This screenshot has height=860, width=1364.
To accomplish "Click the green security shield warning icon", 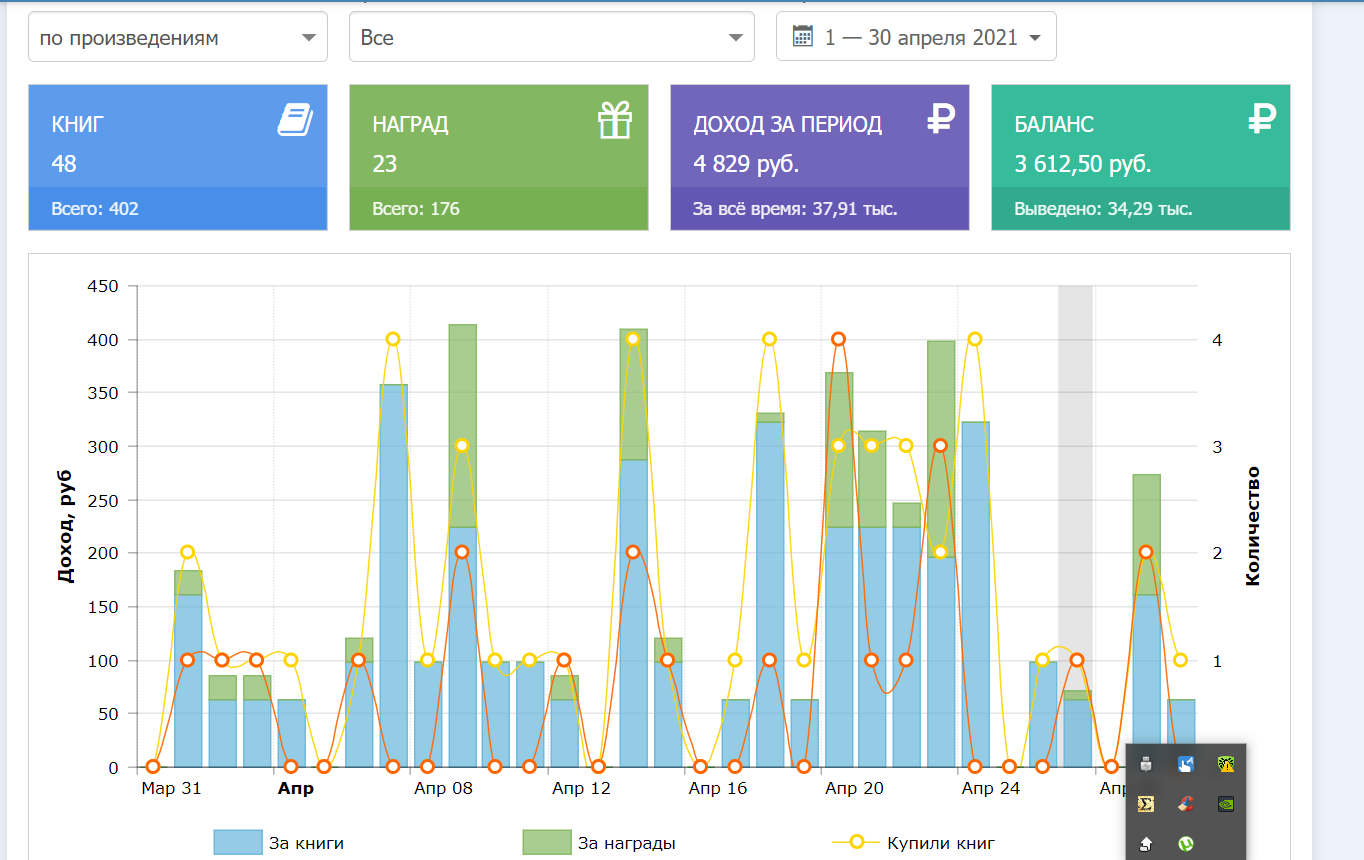I will pyautogui.click(x=1225, y=764).
